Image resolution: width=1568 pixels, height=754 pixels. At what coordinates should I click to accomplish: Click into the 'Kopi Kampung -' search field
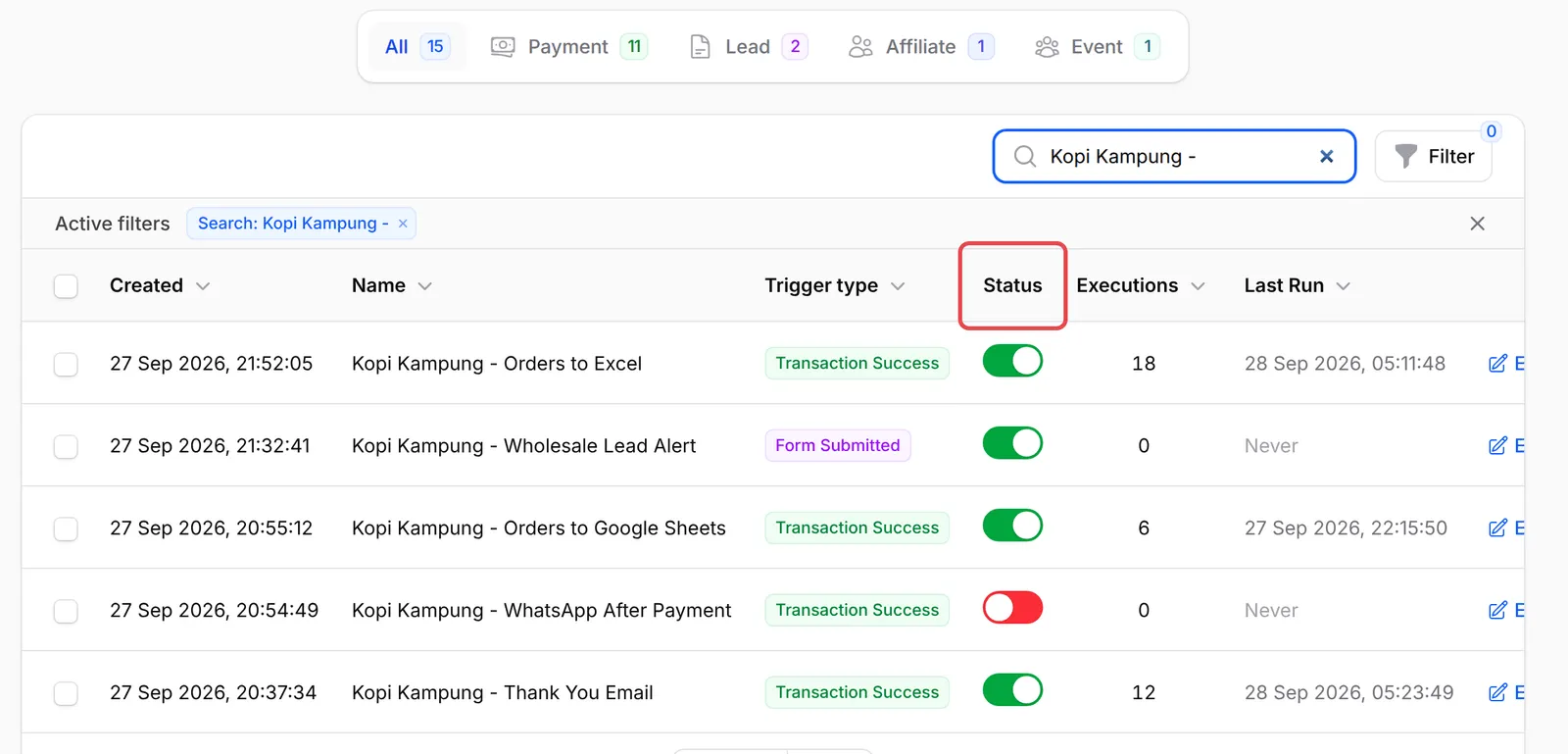[1174, 157]
